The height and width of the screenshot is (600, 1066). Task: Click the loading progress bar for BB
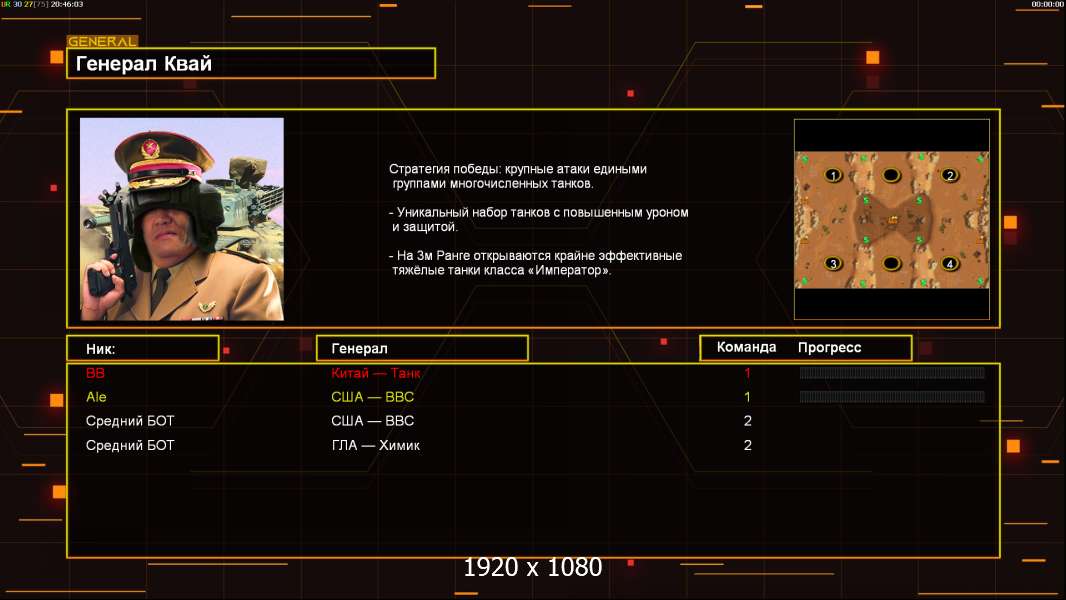[x=892, y=372]
